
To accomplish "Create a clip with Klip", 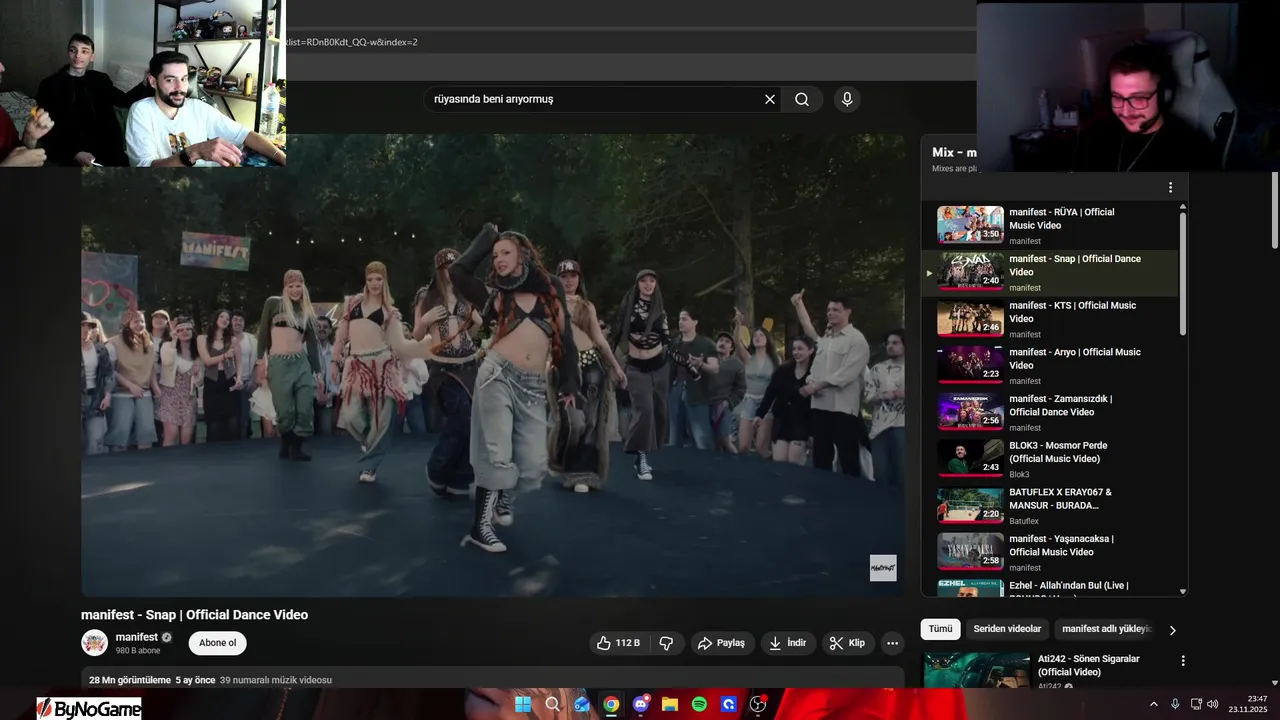I will tap(847, 643).
